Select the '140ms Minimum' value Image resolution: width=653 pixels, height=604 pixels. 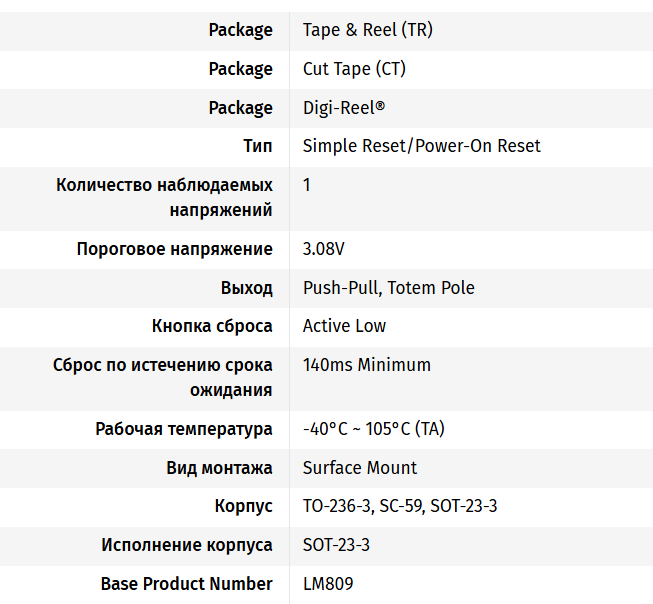[x=366, y=365]
